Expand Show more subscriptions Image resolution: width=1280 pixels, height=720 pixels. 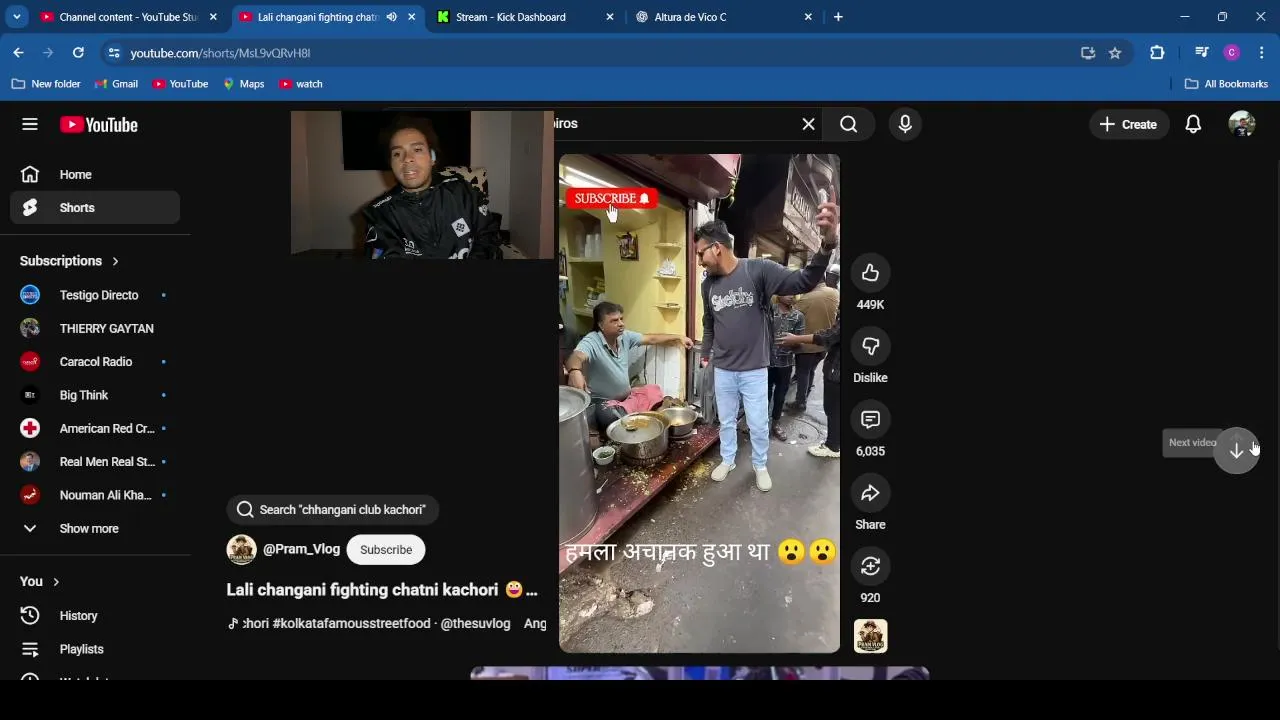96,528
